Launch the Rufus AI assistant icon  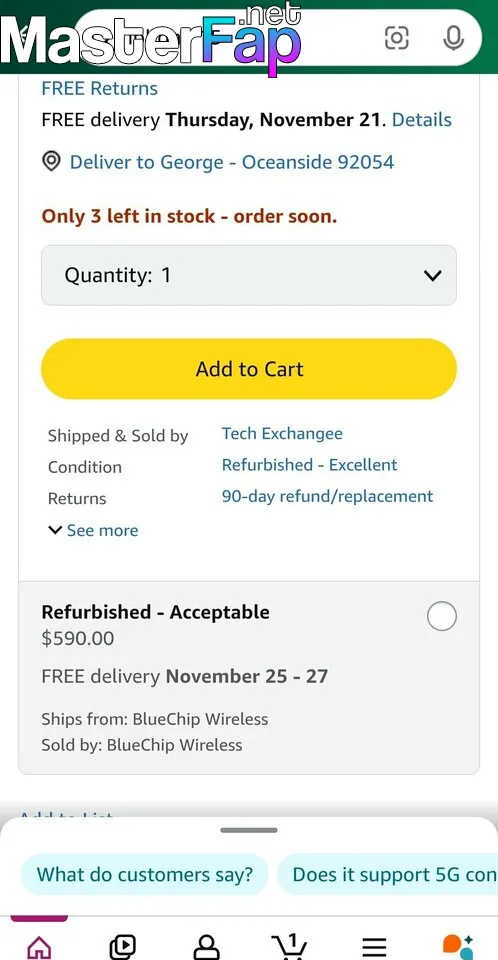[458, 947]
